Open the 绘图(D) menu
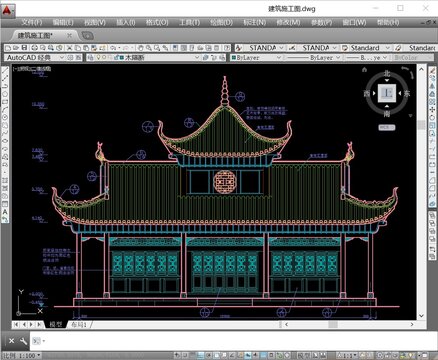Screen dimensions: 438x360 221,22
